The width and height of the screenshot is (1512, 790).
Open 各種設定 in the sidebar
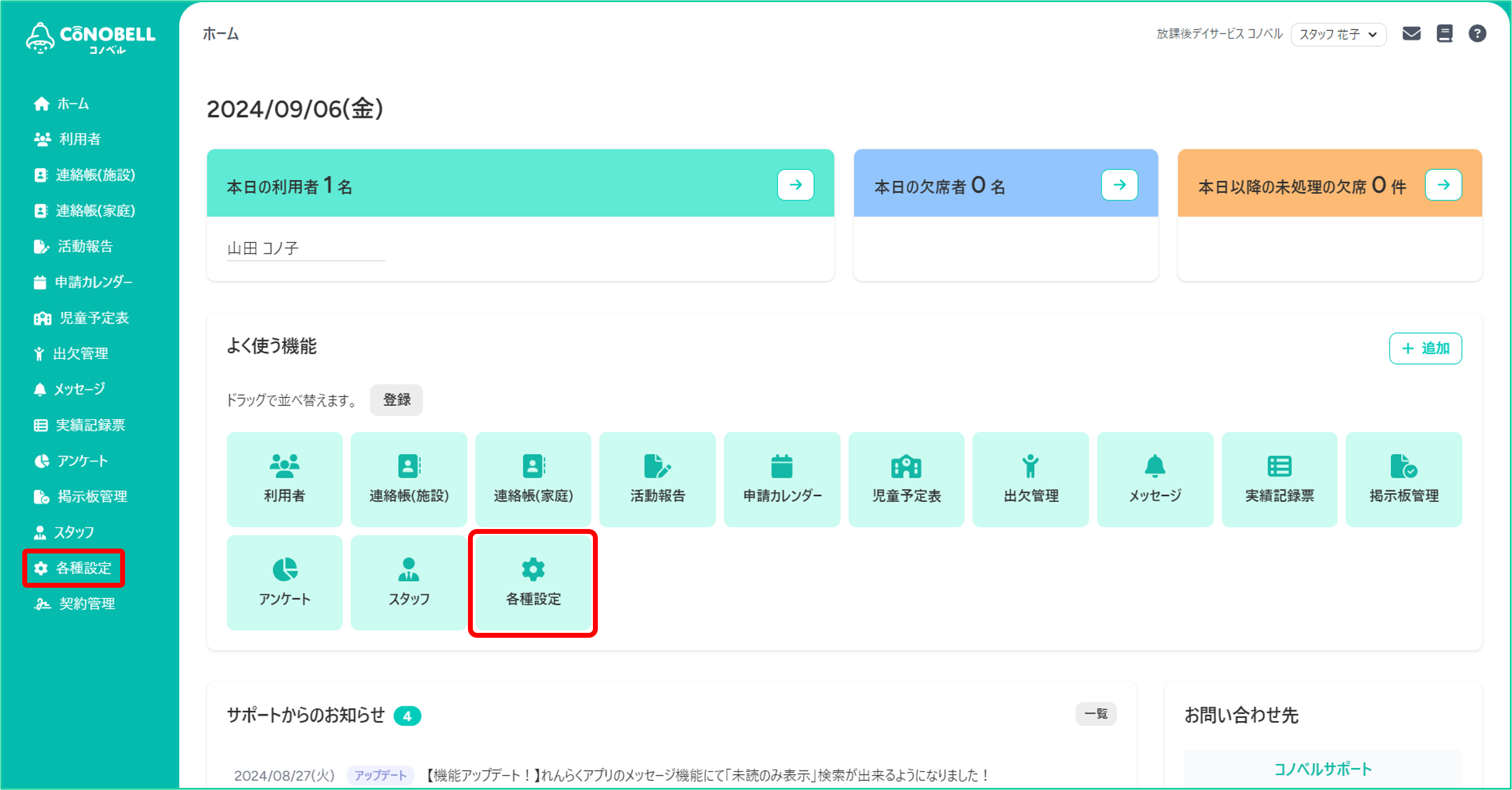coord(73,568)
